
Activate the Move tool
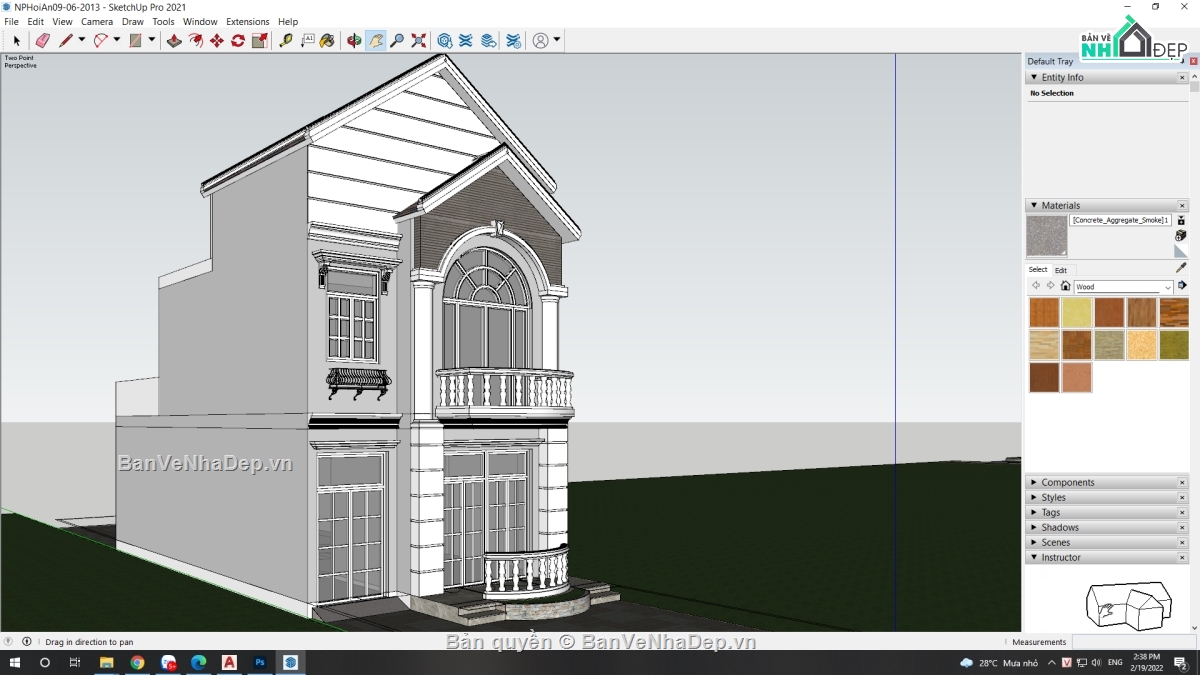(x=218, y=40)
